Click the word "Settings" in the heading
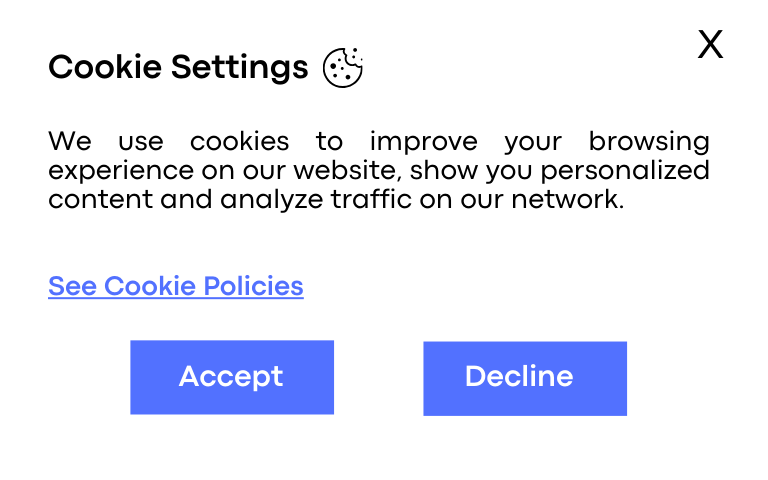768x480 pixels. point(240,68)
